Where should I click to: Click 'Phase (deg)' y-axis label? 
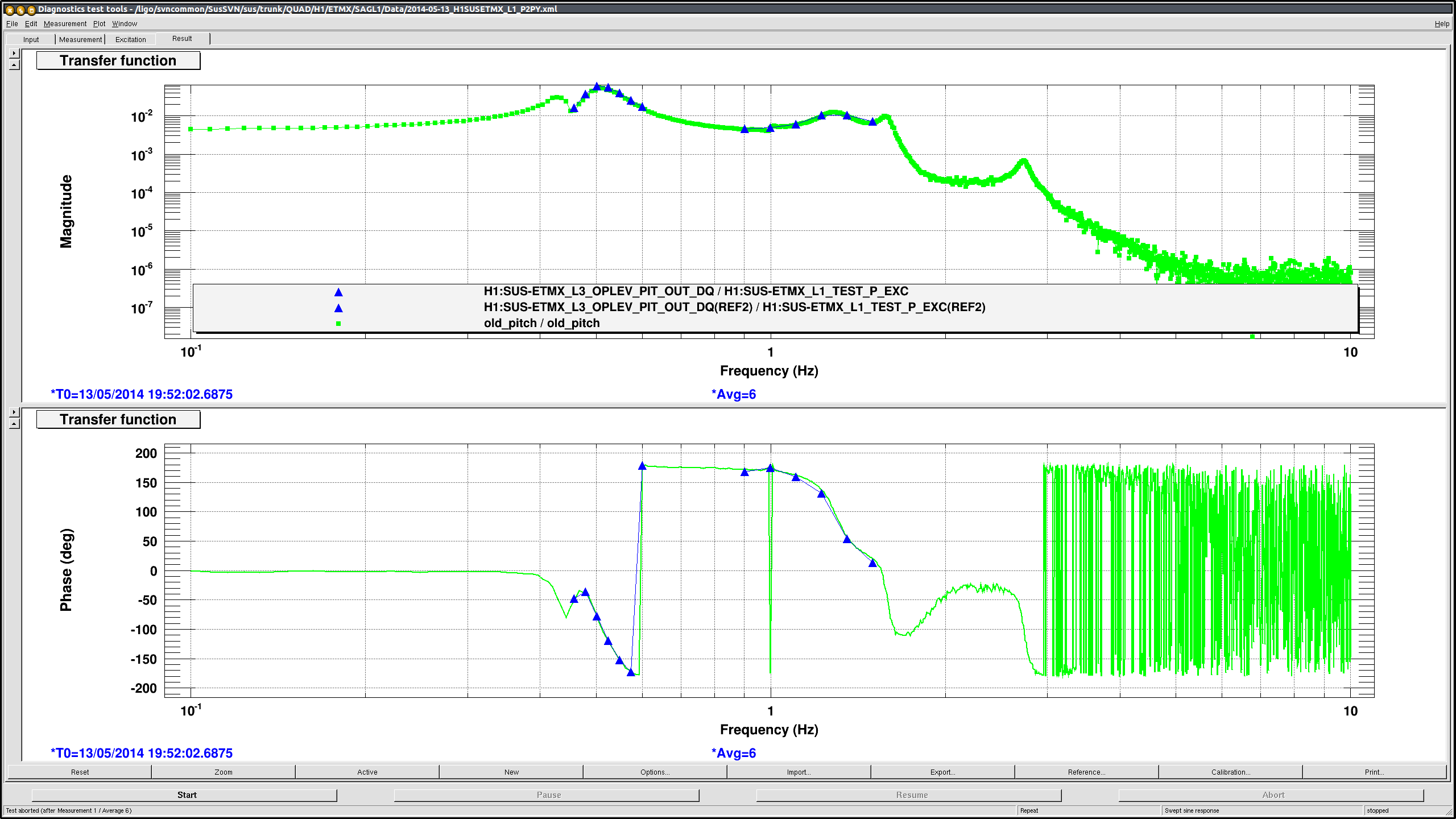point(67,570)
